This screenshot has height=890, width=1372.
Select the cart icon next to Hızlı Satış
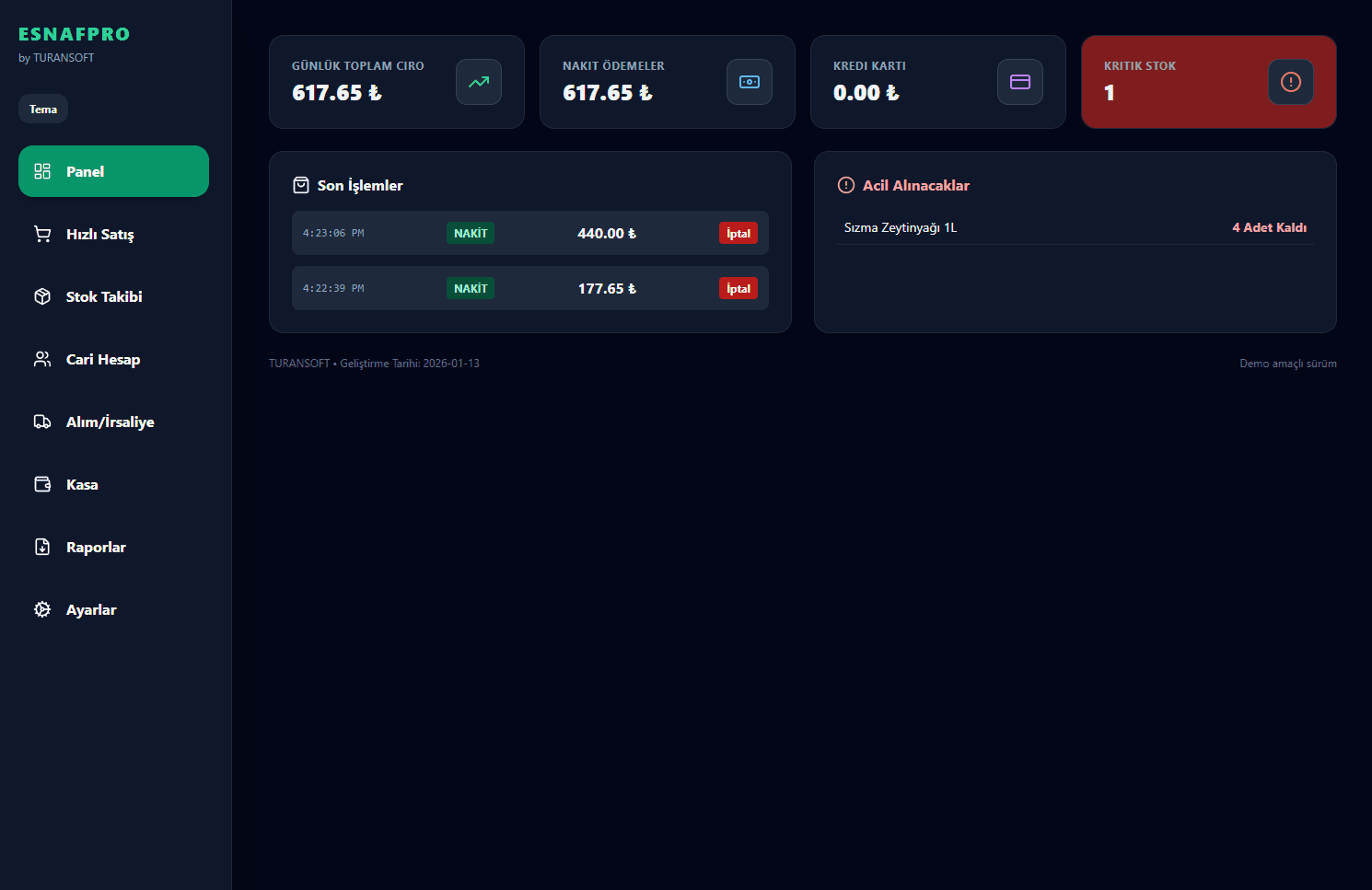[x=42, y=234]
